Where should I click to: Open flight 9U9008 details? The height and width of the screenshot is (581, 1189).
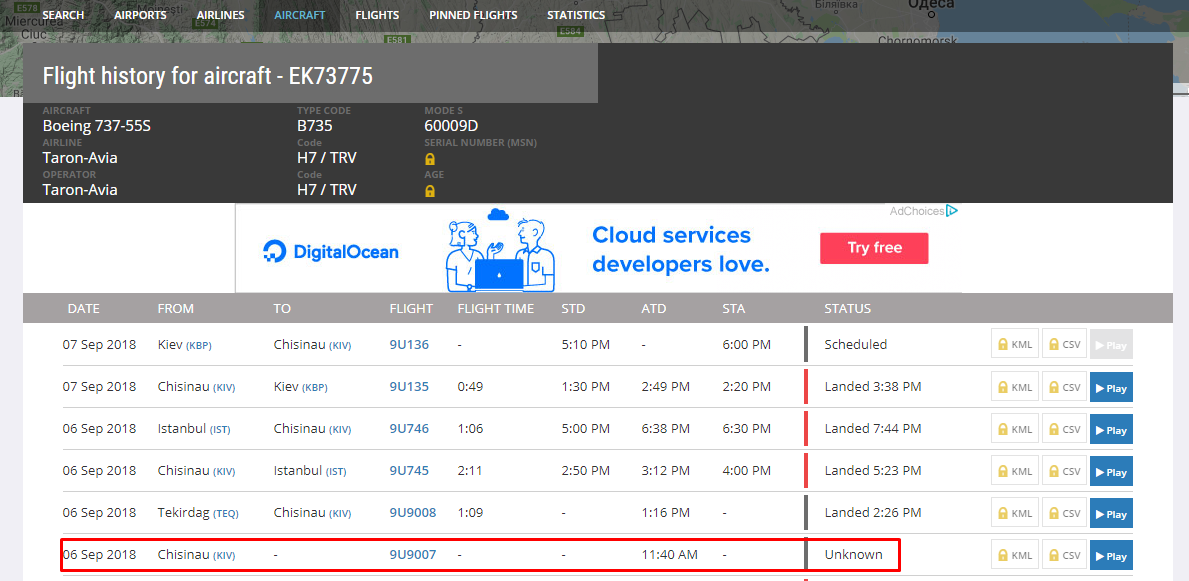tap(413, 513)
